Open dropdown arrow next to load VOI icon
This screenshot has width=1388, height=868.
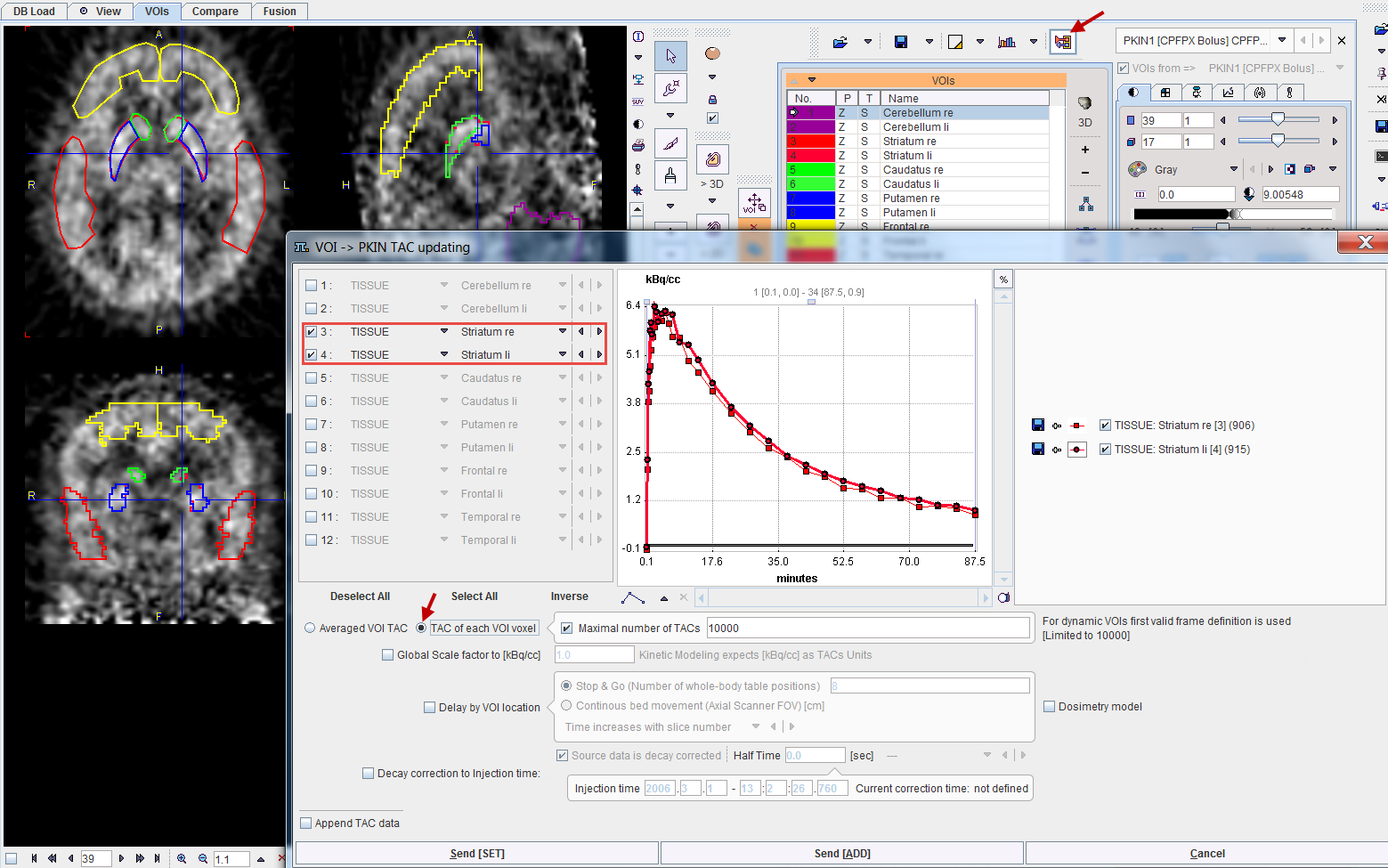[868, 42]
